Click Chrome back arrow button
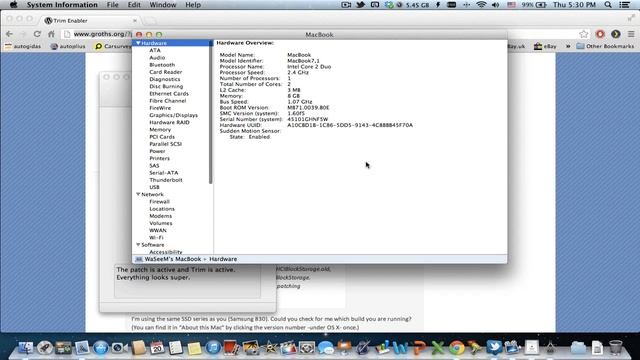Image resolution: width=640 pixels, height=360 pixels. 9,34
